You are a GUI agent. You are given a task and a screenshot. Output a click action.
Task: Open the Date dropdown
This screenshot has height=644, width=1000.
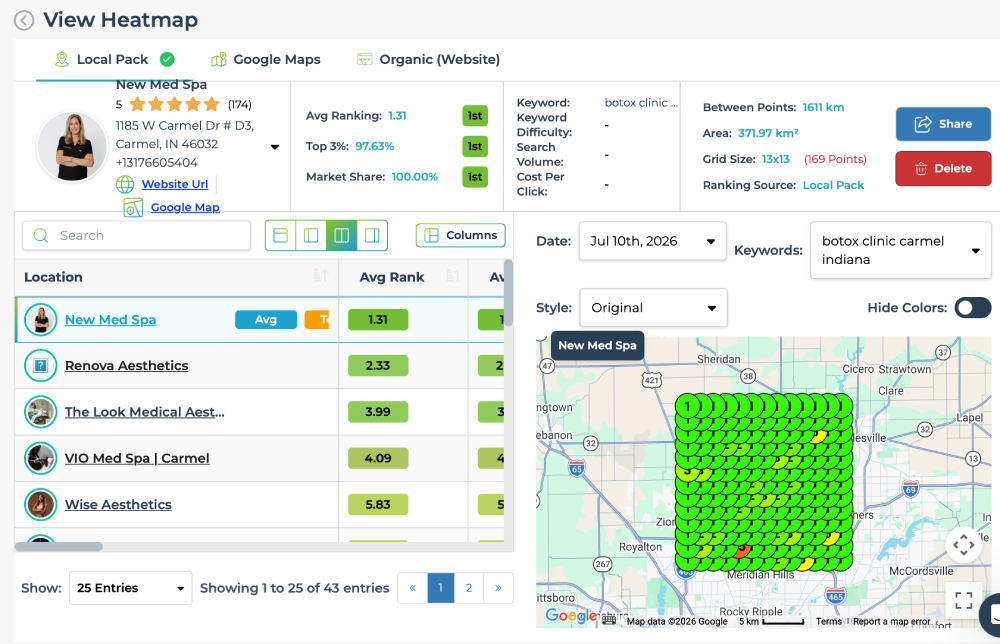[x=652, y=241]
